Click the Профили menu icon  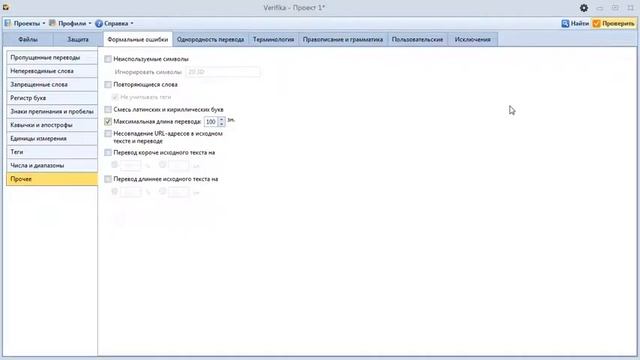point(53,23)
